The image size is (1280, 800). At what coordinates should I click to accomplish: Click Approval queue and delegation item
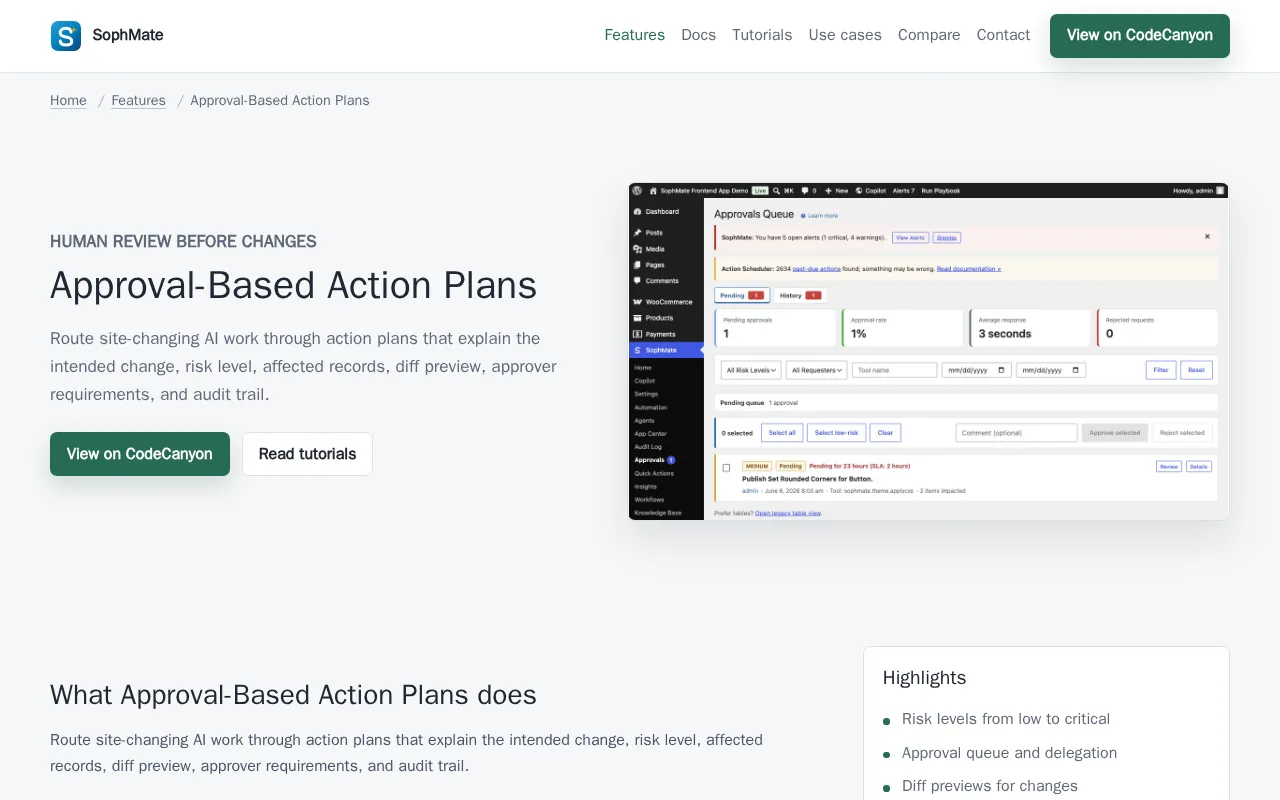coord(1009,753)
